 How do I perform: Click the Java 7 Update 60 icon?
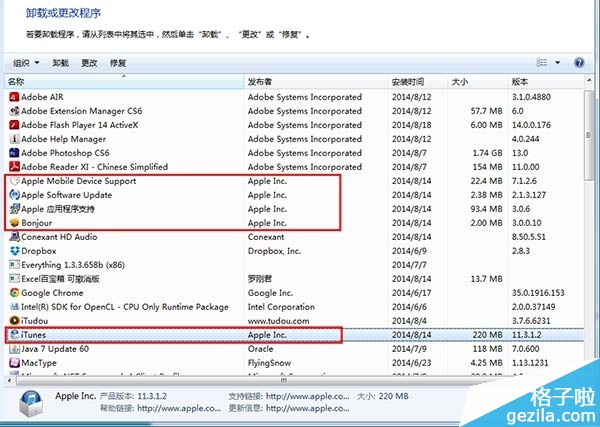pyautogui.click(x=14, y=349)
